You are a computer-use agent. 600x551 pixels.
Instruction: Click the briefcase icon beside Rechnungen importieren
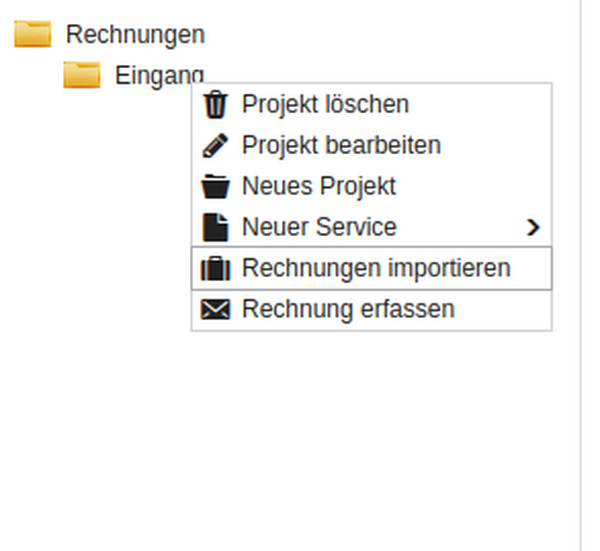(215, 268)
